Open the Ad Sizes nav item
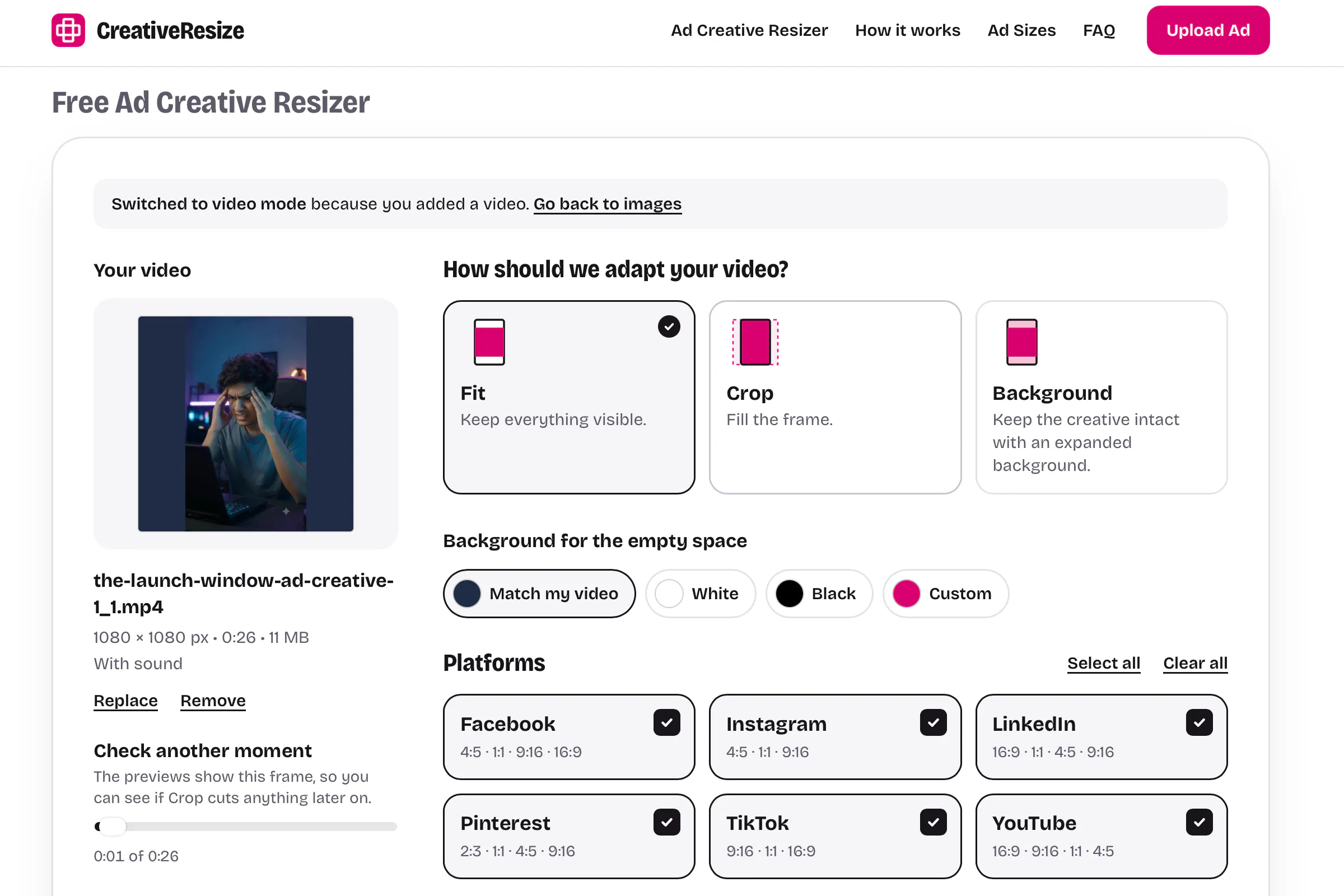Viewport: 1344px width, 896px height. click(1021, 30)
